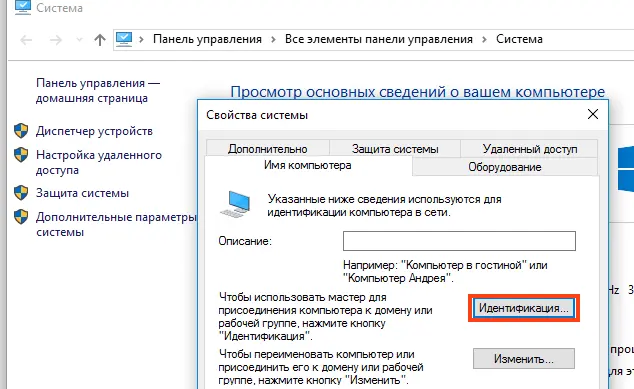Click the shield icon beside Диспетчер устройств
Viewport: 634px width, 389px height.
(21, 131)
